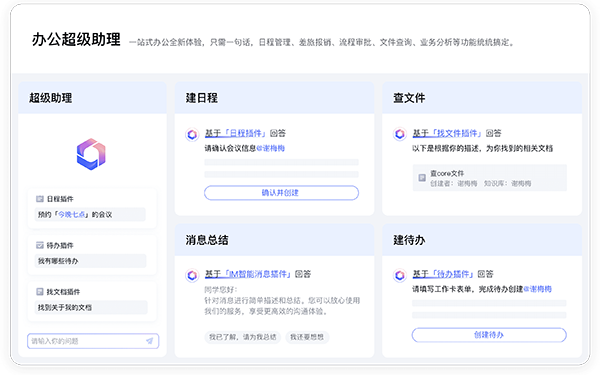Image resolution: width=600 pixels, height=375 pixels.
Task: Open the 基于「待办插件」回答 link
Action: coord(453,274)
